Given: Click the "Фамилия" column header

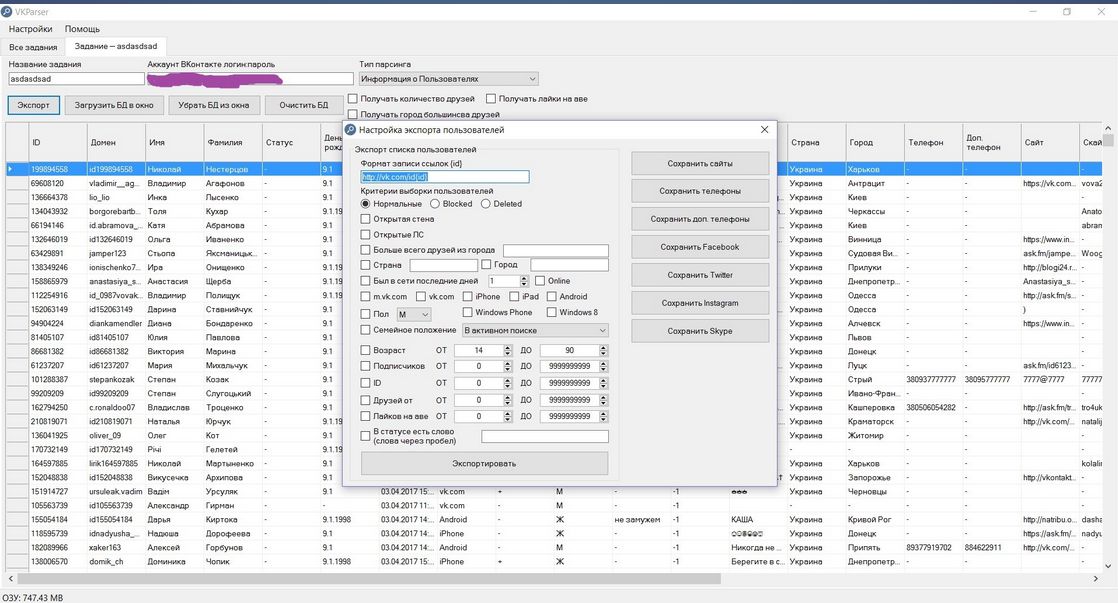Looking at the screenshot, I should point(233,143).
